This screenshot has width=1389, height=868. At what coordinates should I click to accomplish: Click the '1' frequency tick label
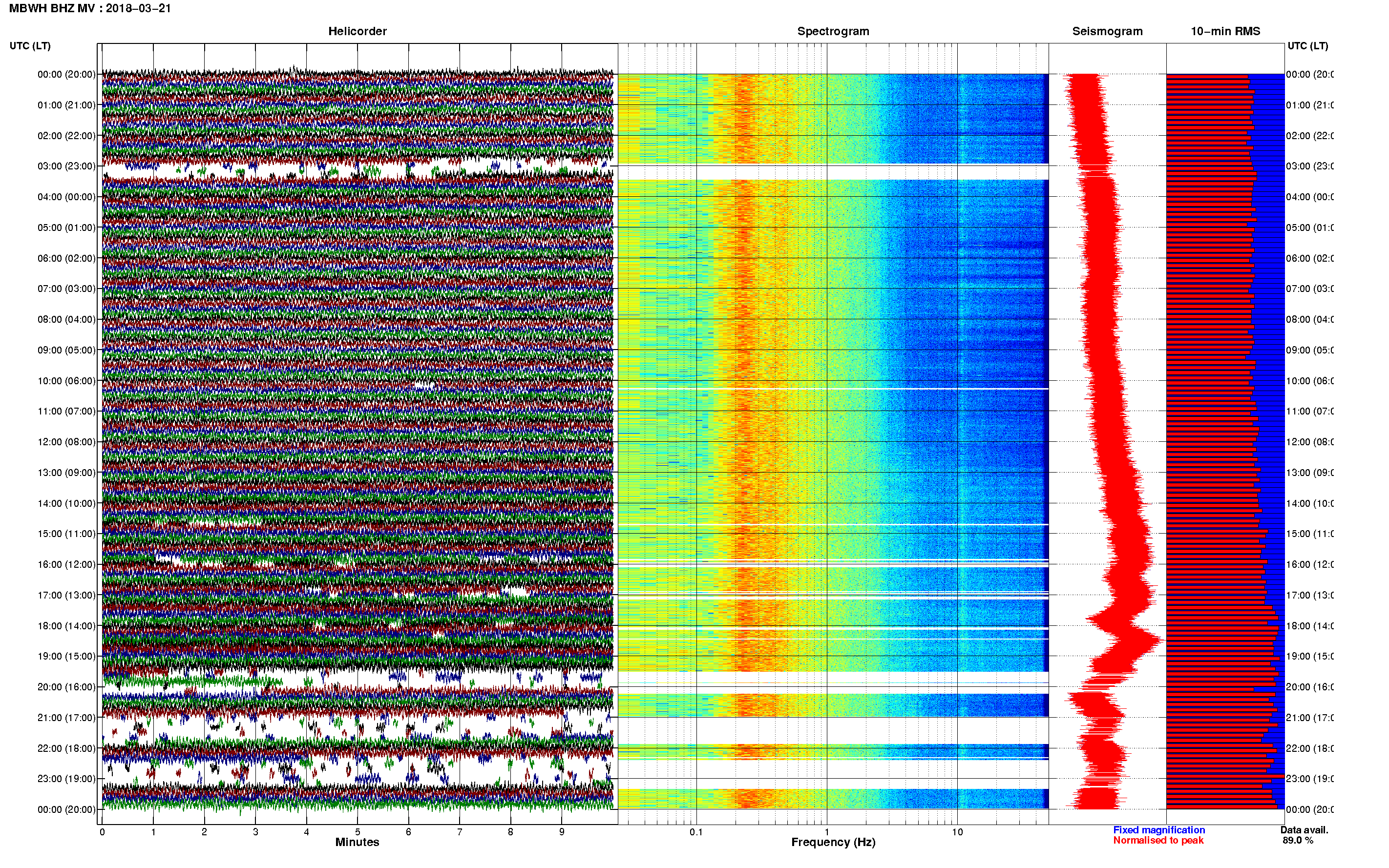click(827, 832)
